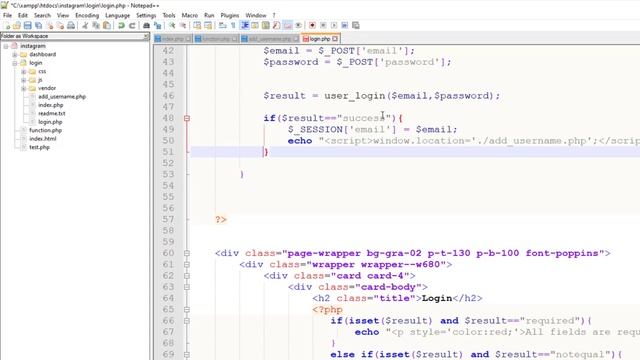Collapse the login folder node

coord(15,63)
